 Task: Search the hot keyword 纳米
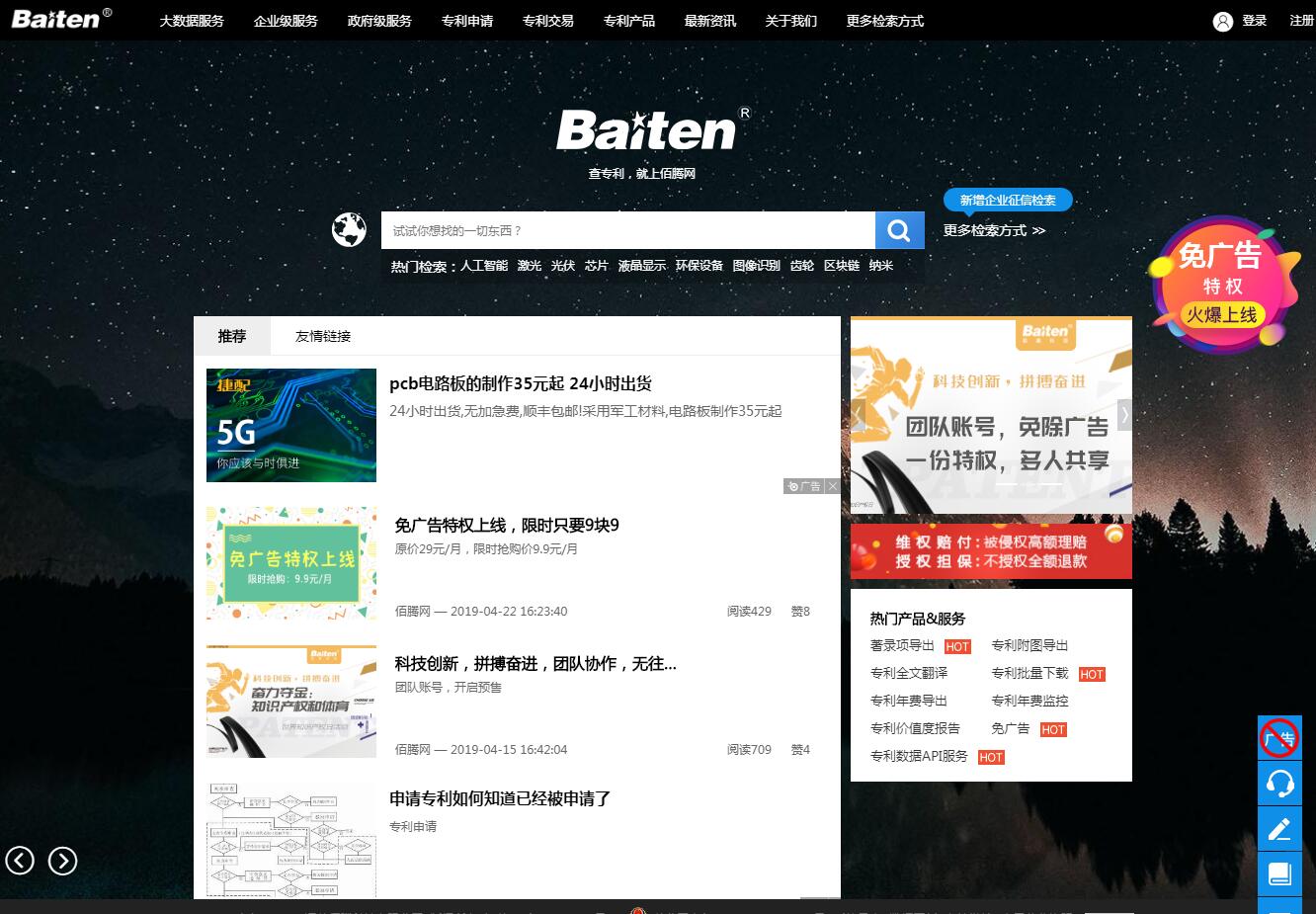point(881,266)
